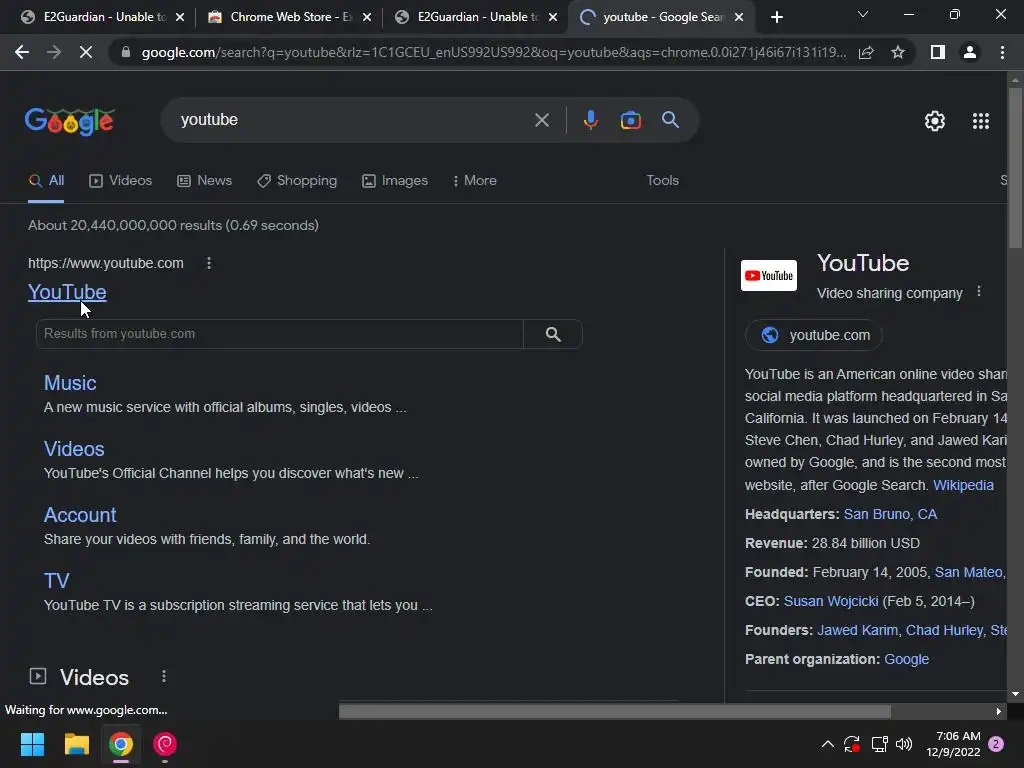
Task: Expand the More search filters
Action: [x=474, y=180]
